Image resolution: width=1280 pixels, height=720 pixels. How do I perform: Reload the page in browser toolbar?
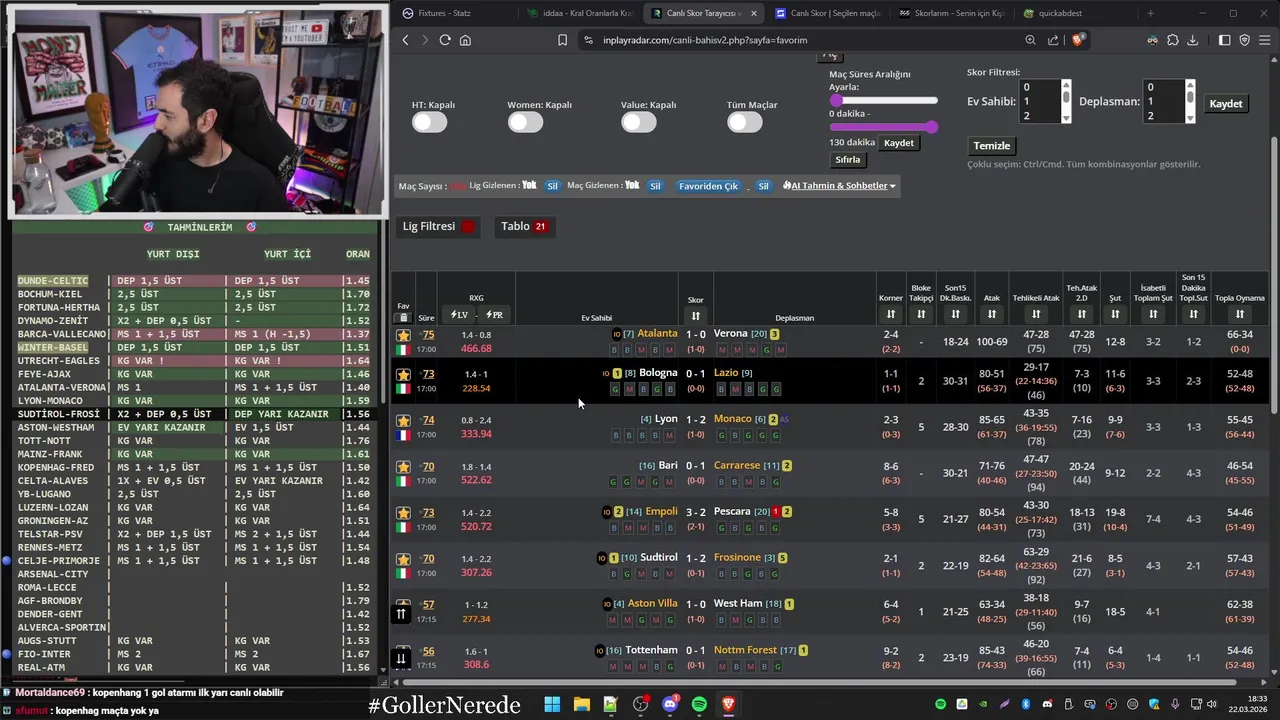tap(445, 40)
